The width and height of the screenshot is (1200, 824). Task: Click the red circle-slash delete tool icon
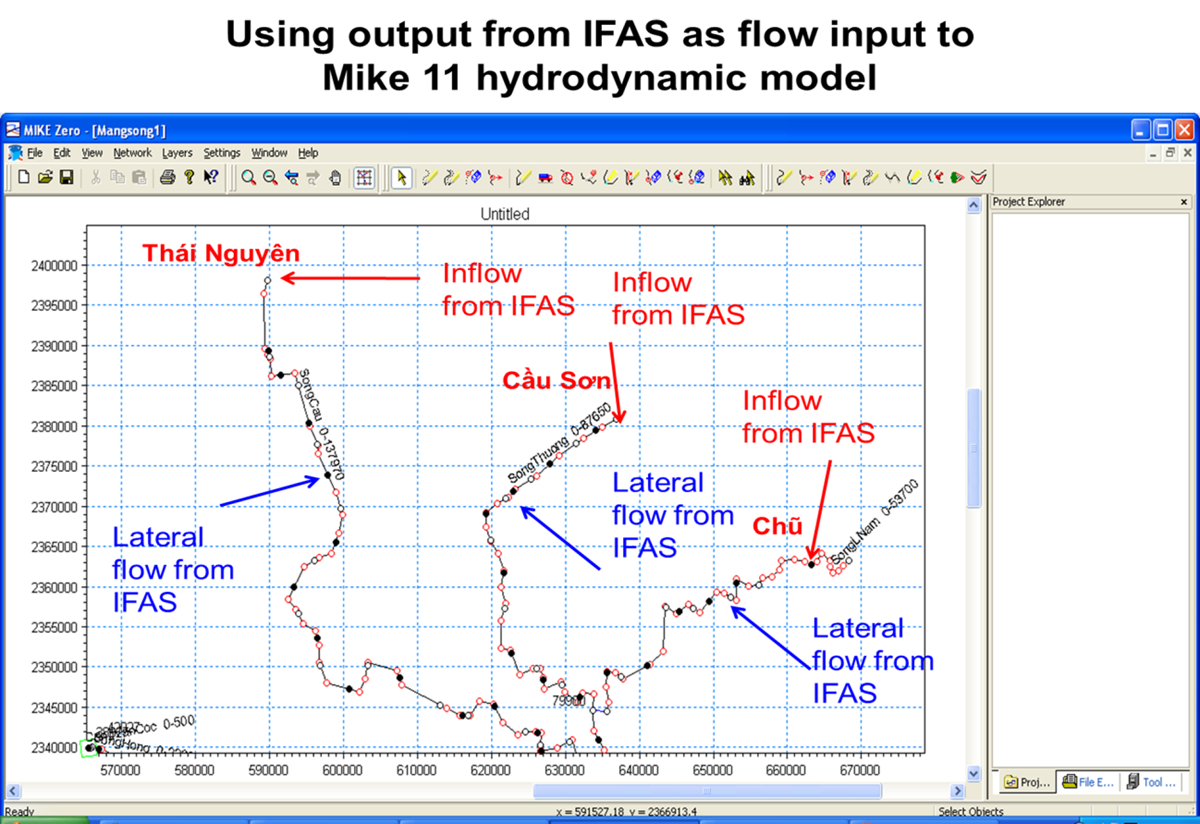tap(567, 177)
